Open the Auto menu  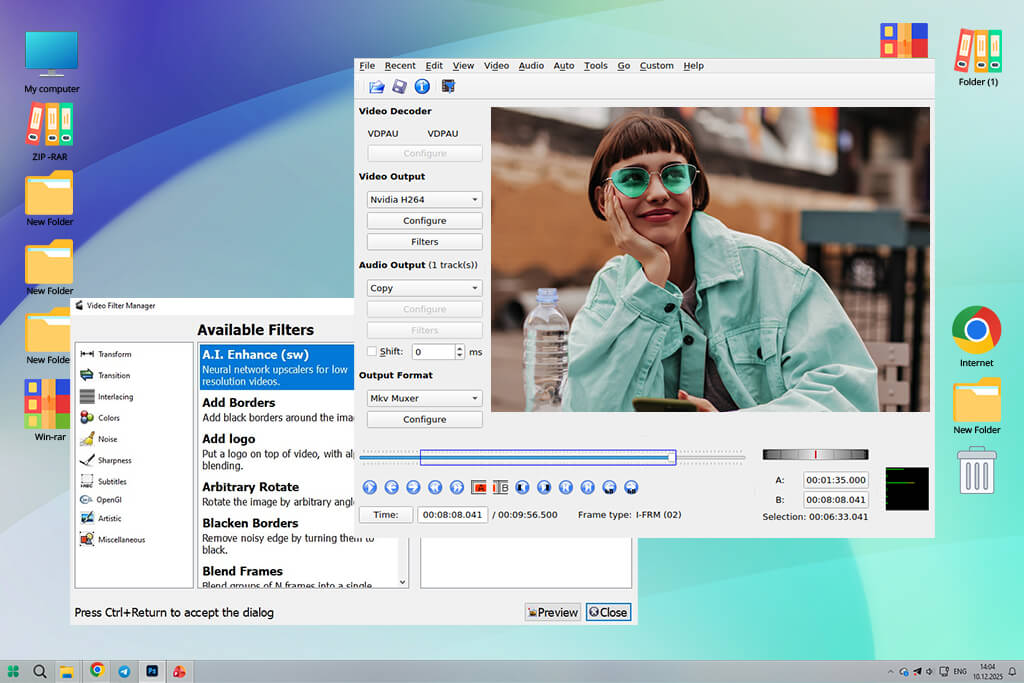point(564,65)
